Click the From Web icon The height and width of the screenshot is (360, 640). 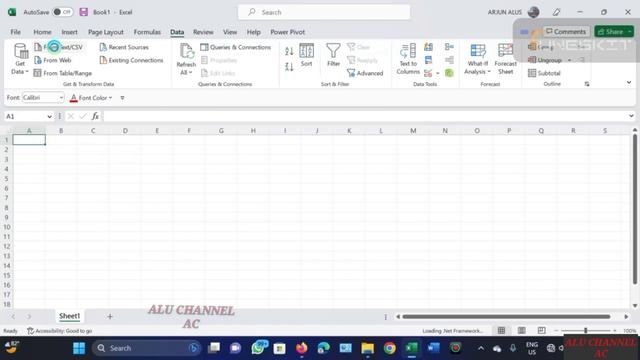(38, 60)
